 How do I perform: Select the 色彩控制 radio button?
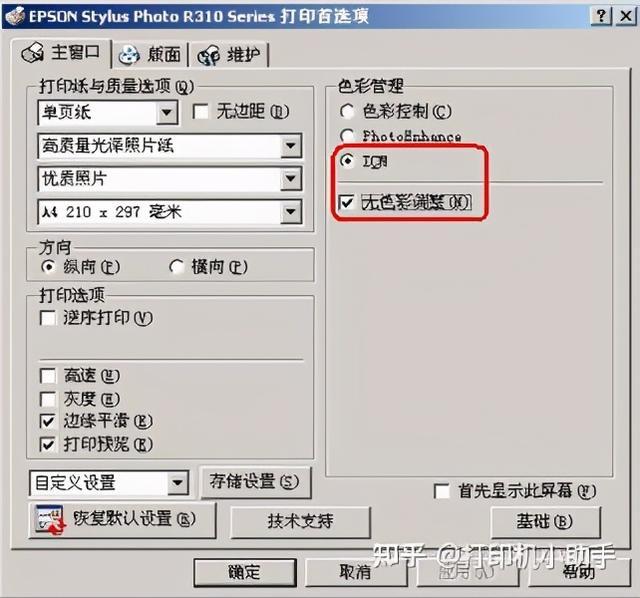pyautogui.click(x=347, y=111)
